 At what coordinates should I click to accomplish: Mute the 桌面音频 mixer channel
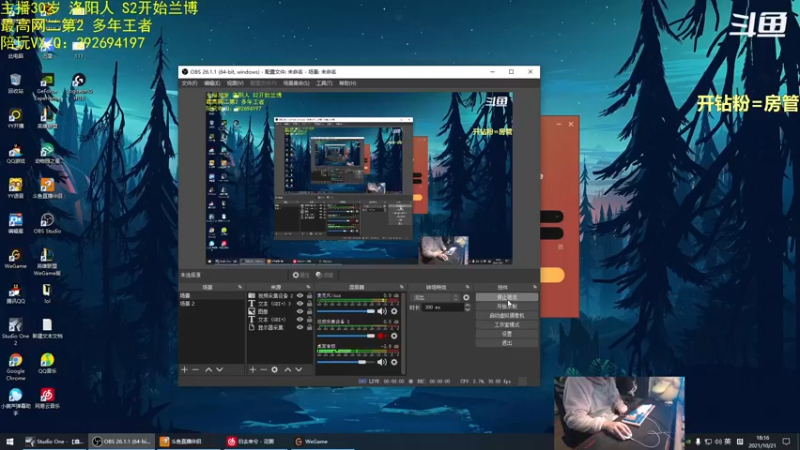[x=381, y=362]
